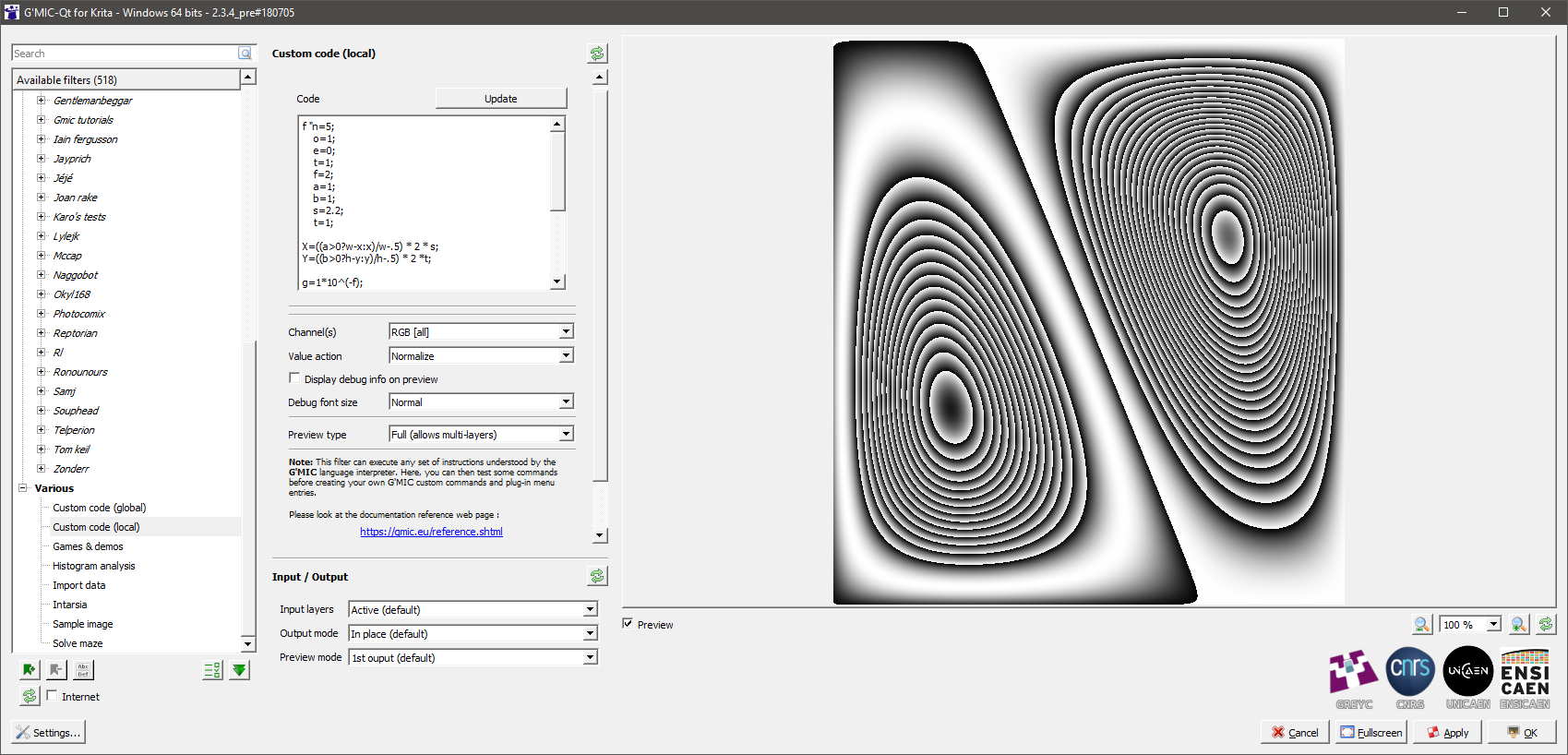Image resolution: width=1568 pixels, height=755 pixels.
Task: Open the gmic.eu reference link
Action: 431,532
